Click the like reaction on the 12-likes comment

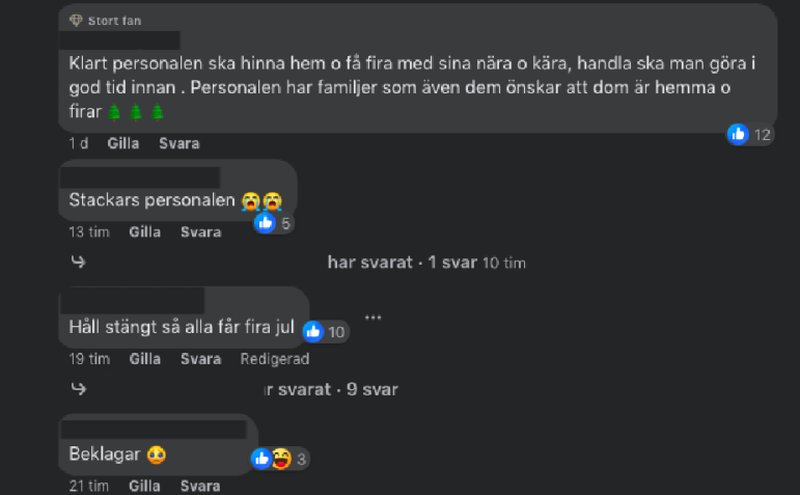(x=738, y=135)
